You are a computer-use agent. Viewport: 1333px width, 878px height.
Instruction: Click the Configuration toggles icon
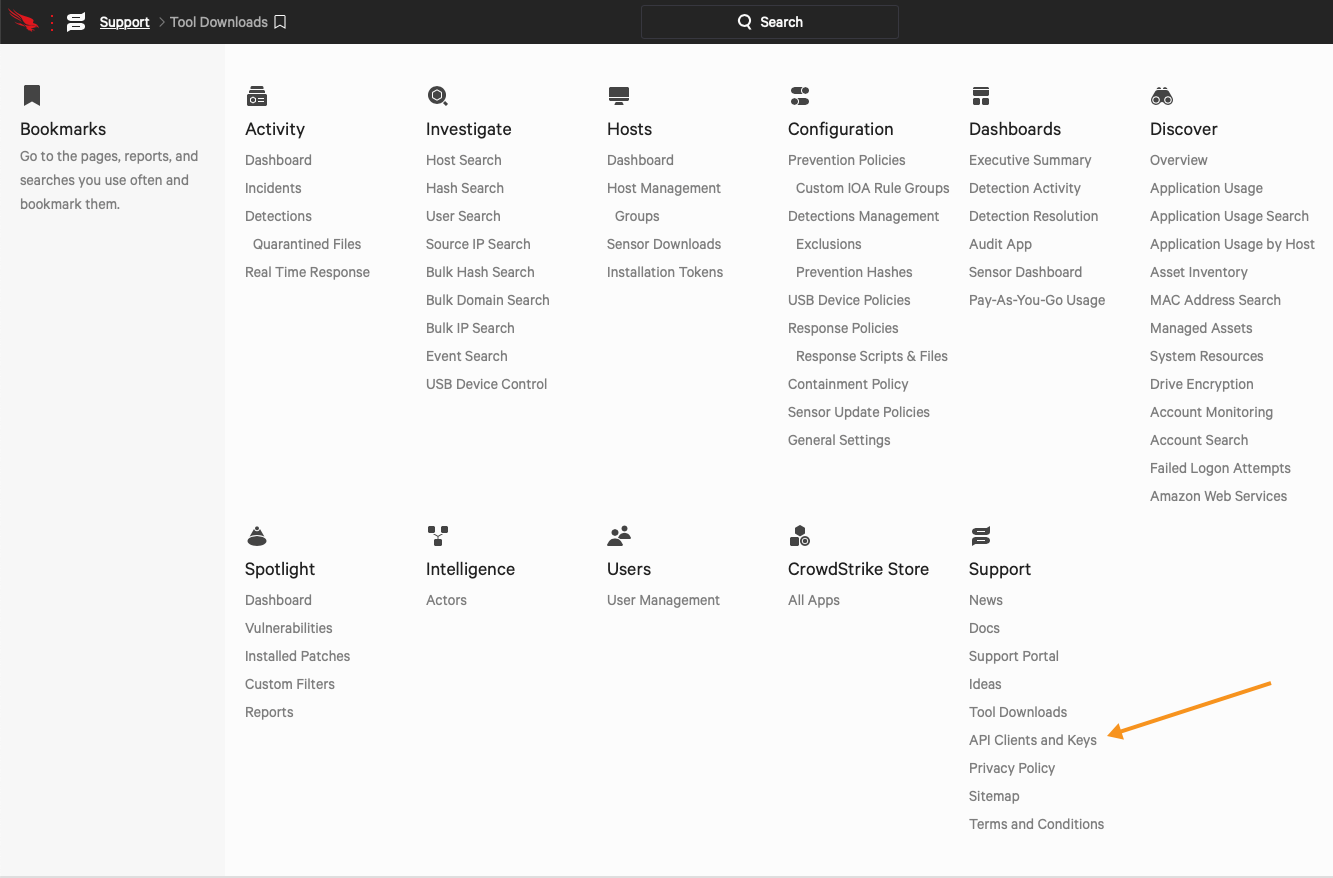[799, 96]
